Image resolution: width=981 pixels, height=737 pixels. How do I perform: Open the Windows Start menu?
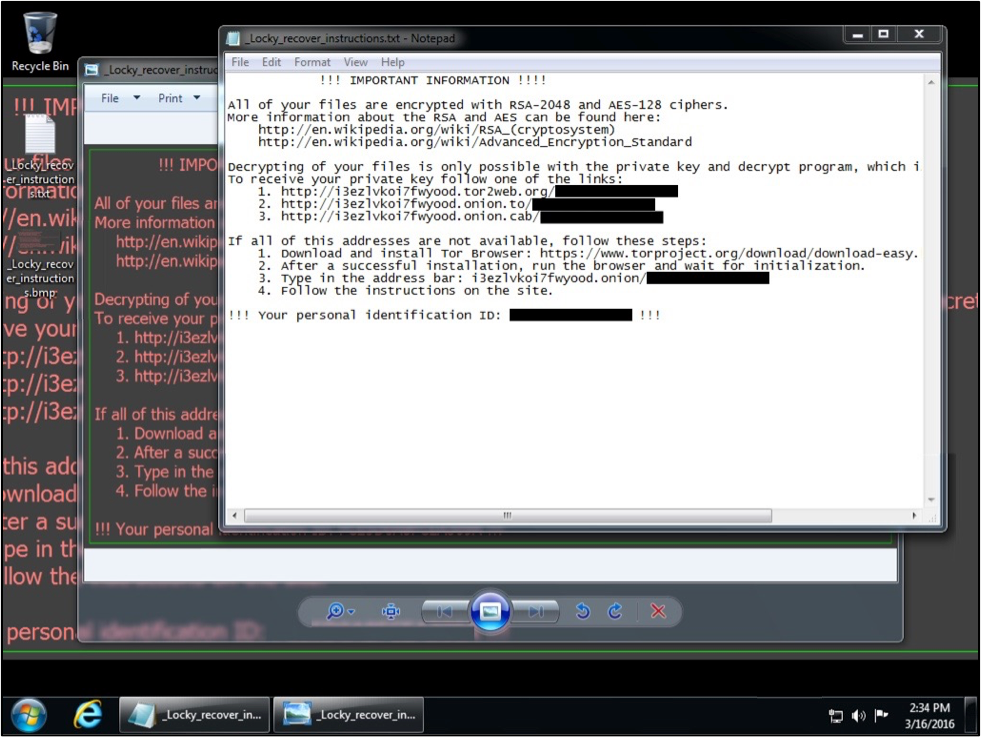click(x=28, y=715)
